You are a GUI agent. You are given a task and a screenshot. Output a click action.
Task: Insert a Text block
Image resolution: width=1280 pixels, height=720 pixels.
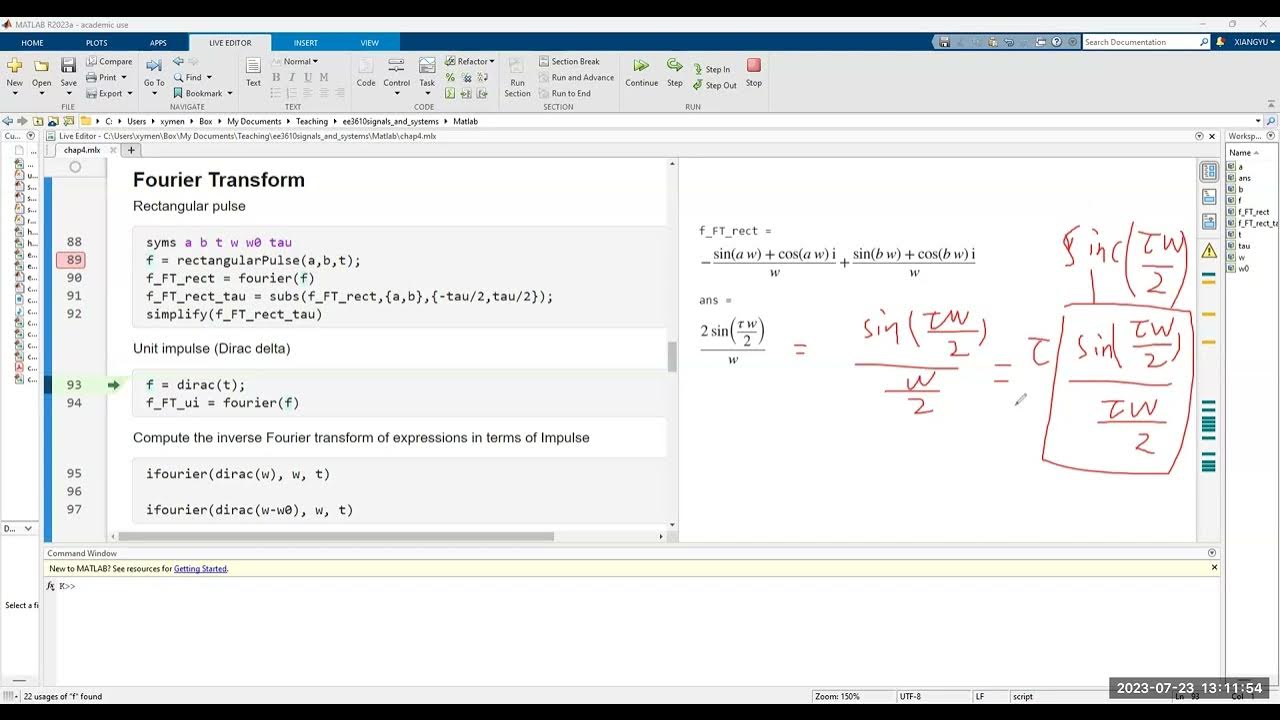tap(253, 72)
